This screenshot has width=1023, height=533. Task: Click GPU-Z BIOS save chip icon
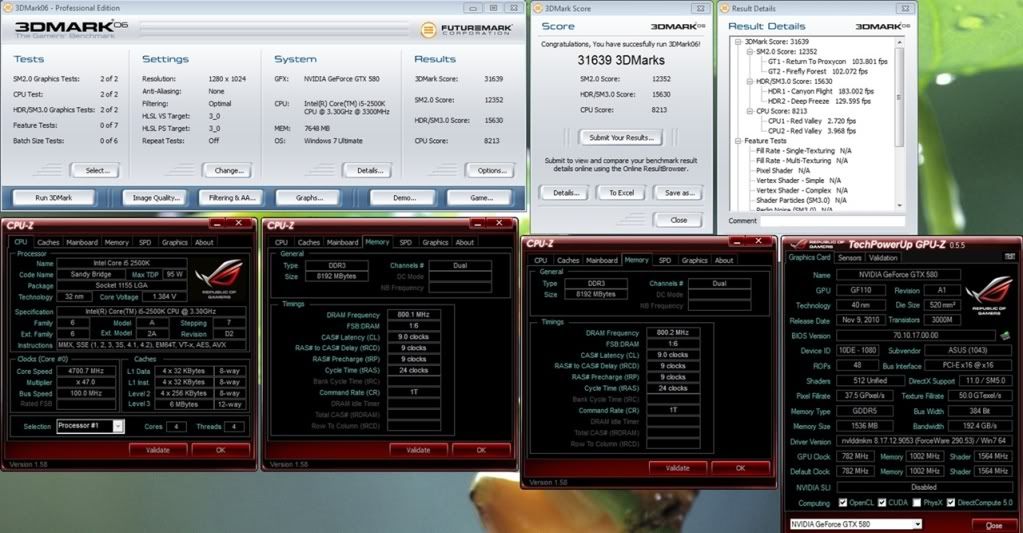[x=1005, y=335]
